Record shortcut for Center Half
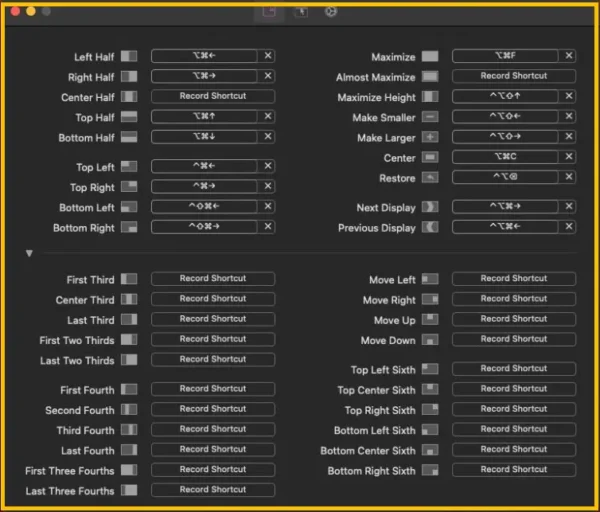This screenshot has width=600, height=512. coord(213,96)
